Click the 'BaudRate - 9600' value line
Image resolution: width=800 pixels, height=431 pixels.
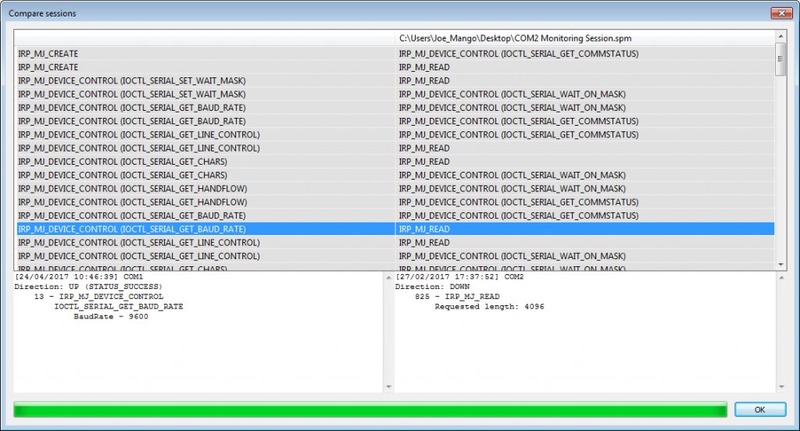[111, 317]
